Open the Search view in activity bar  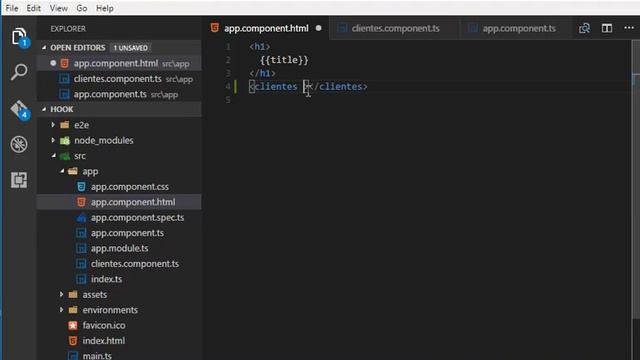tap(19, 72)
